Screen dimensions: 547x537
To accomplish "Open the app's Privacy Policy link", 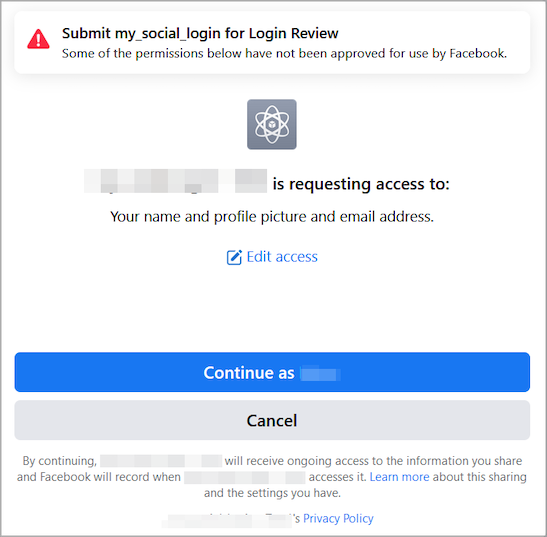I will pyautogui.click(x=338, y=518).
